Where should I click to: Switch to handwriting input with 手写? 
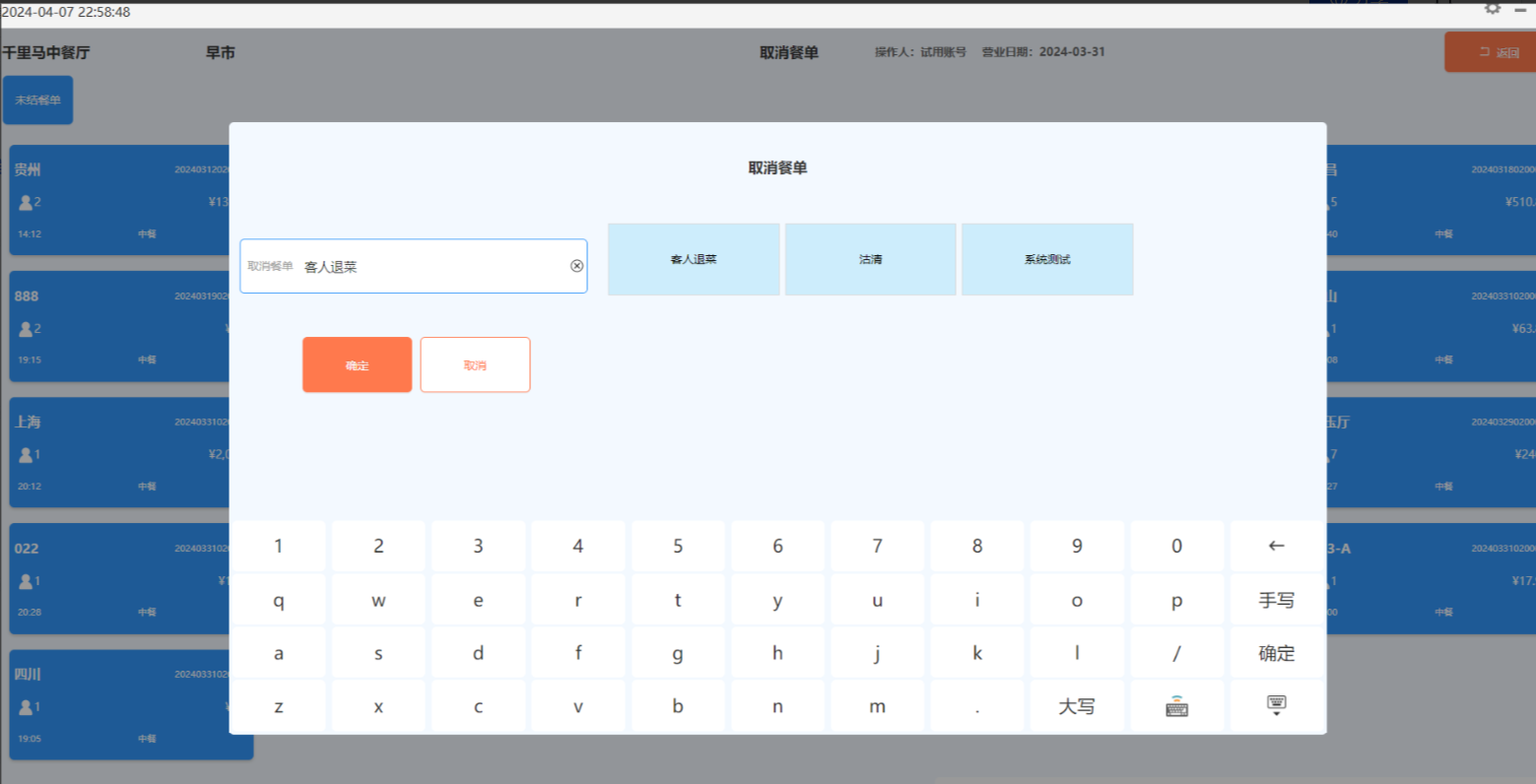(1276, 600)
